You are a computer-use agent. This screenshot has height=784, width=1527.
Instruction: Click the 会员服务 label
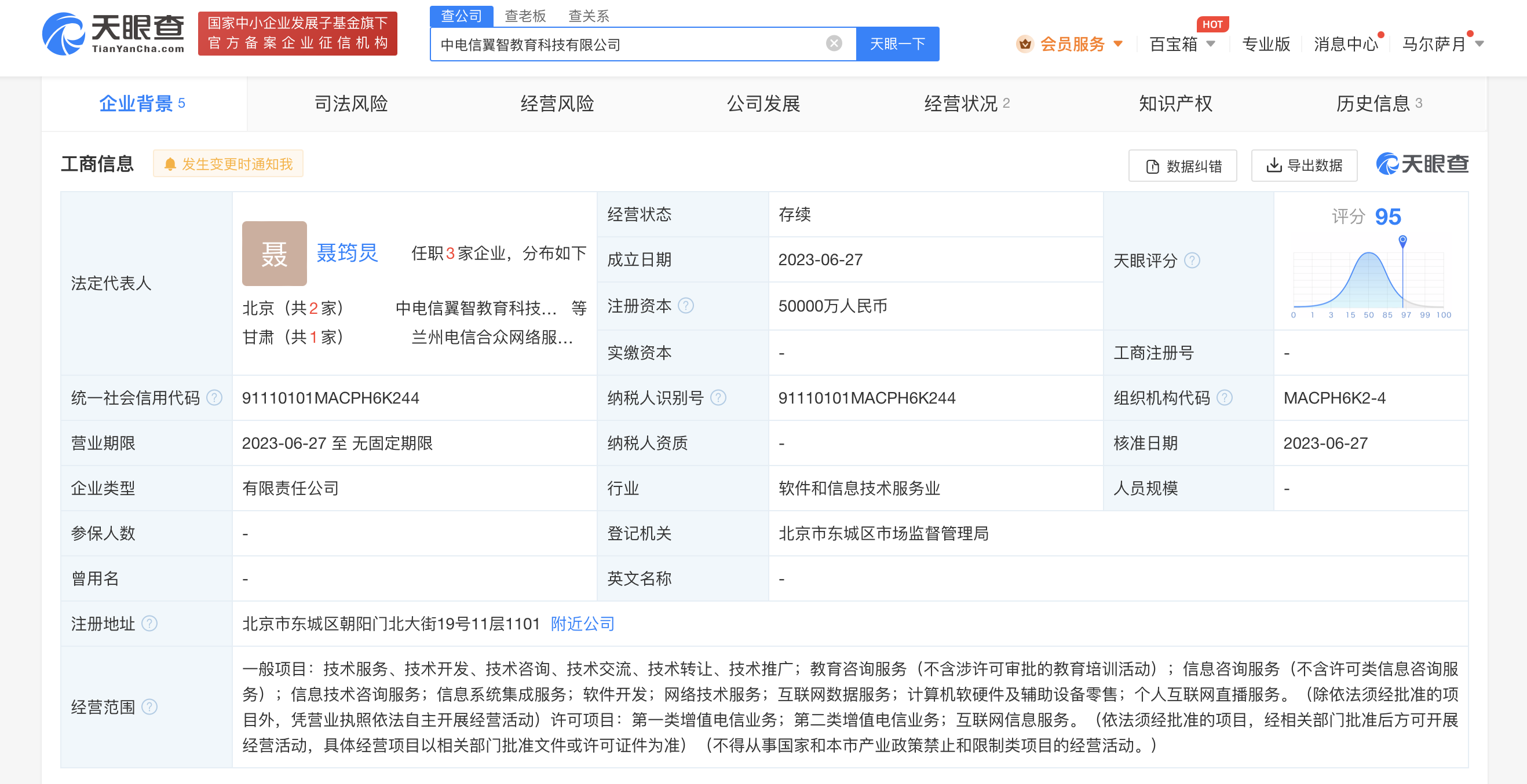1072,44
